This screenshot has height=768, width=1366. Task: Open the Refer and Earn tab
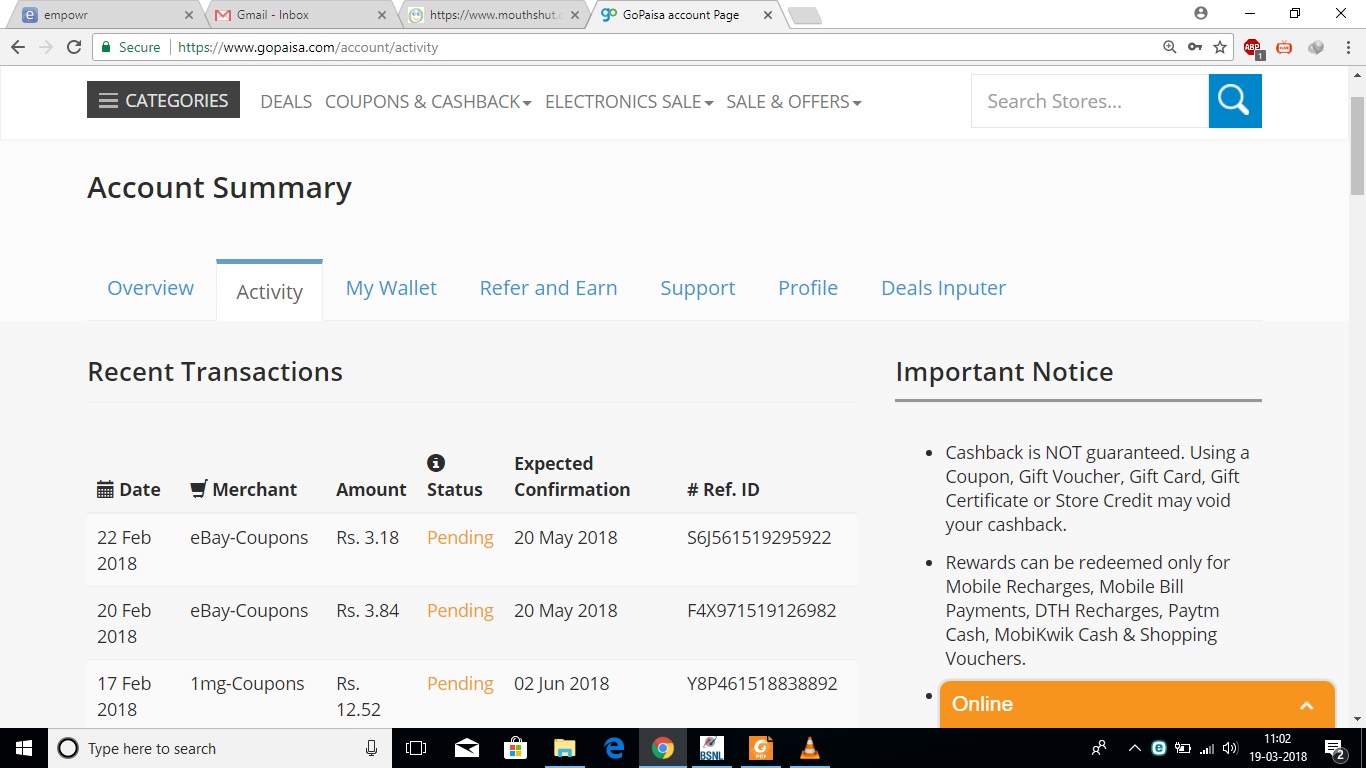click(x=548, y=288)
